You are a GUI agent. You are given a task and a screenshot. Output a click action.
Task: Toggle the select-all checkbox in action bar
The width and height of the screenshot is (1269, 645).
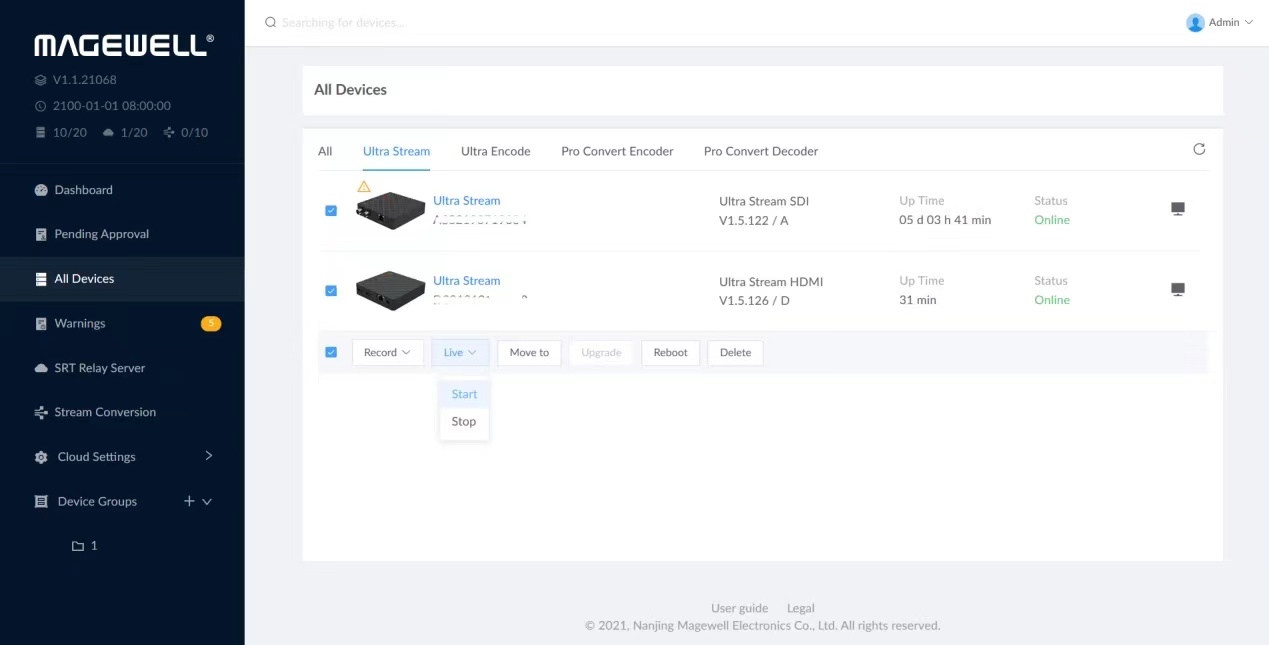[331, 352]
